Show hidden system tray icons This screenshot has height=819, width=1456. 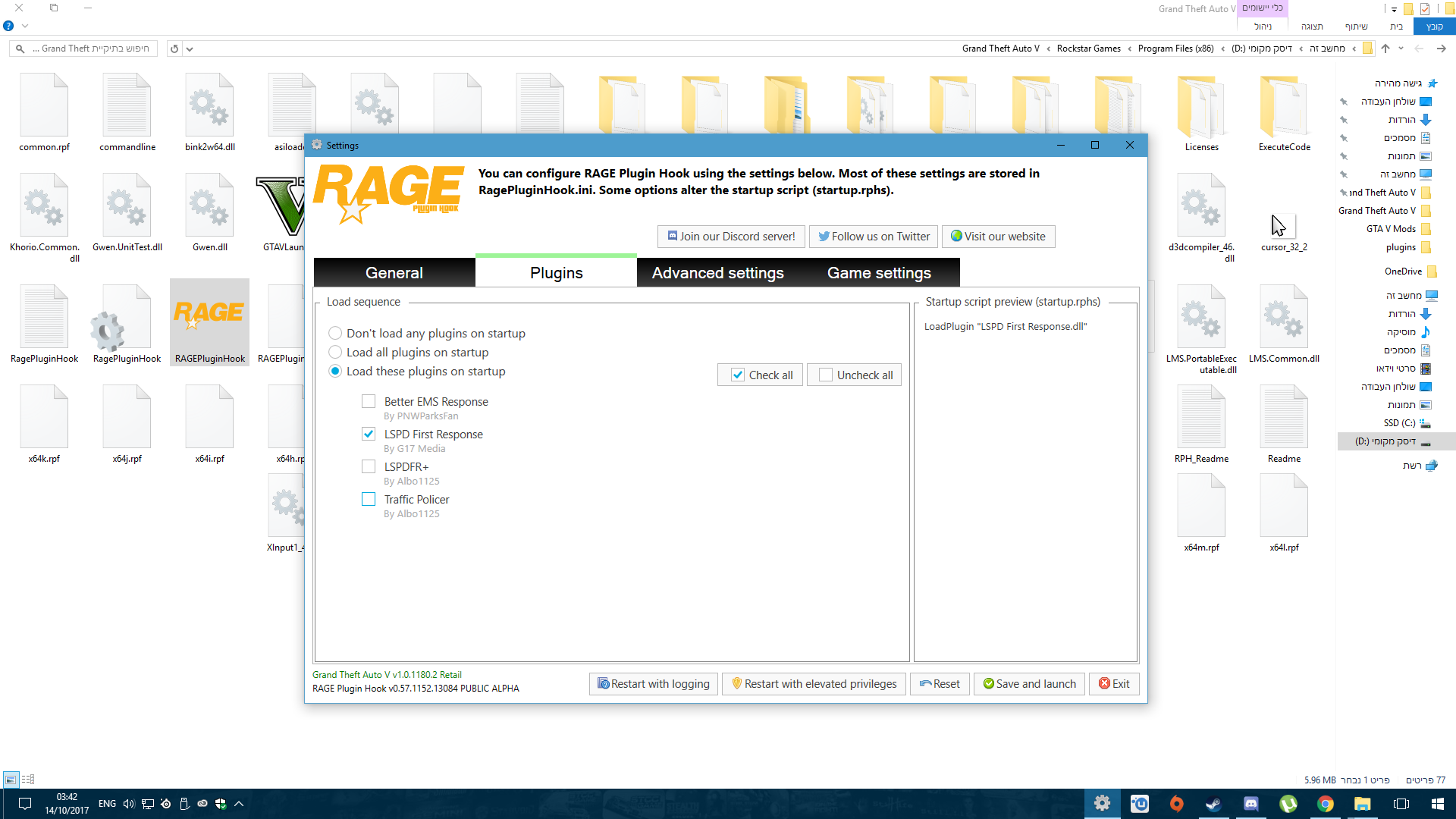239,804
